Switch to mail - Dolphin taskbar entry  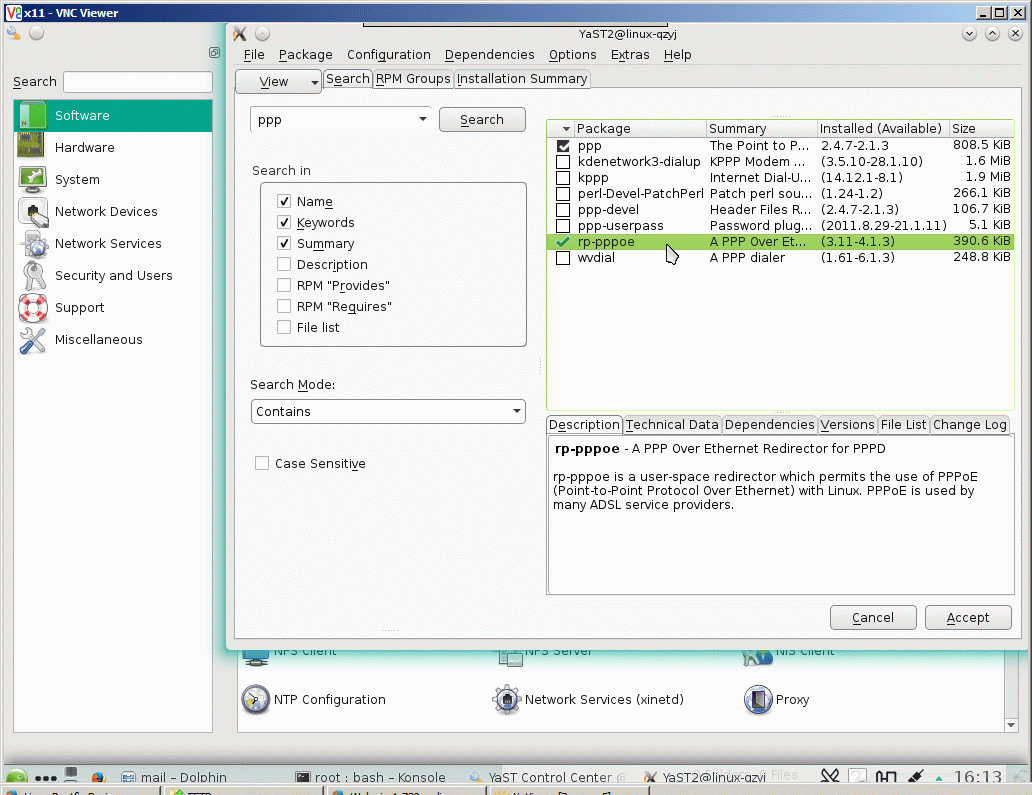click(x=174, y=777)
